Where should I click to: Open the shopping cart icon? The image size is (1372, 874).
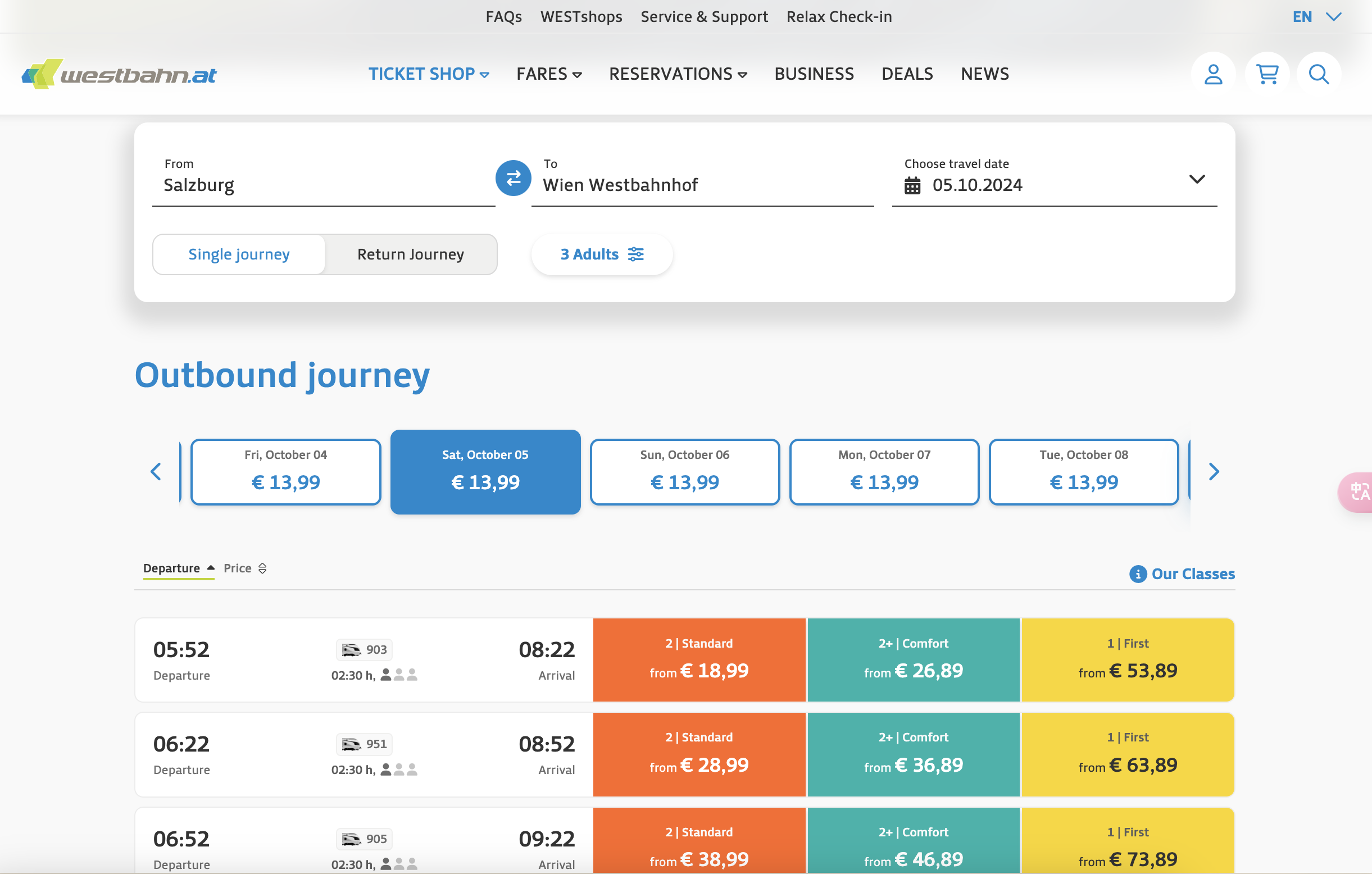[x=1266, y=74]
